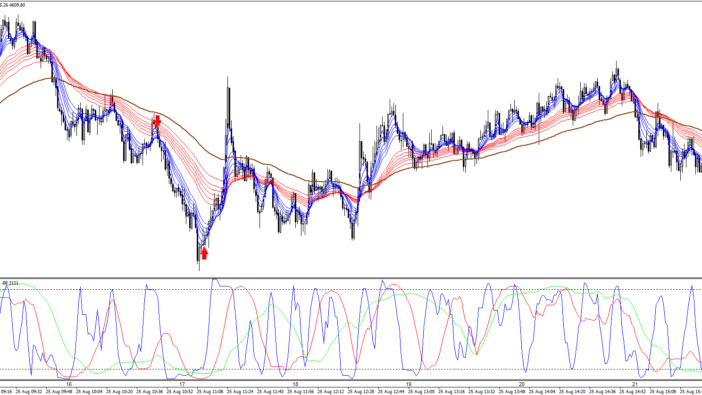The height and width of the screenshot is (395, 702).
Task: Select the 25 Aug 12:44 time label
Action: point(391,391)
